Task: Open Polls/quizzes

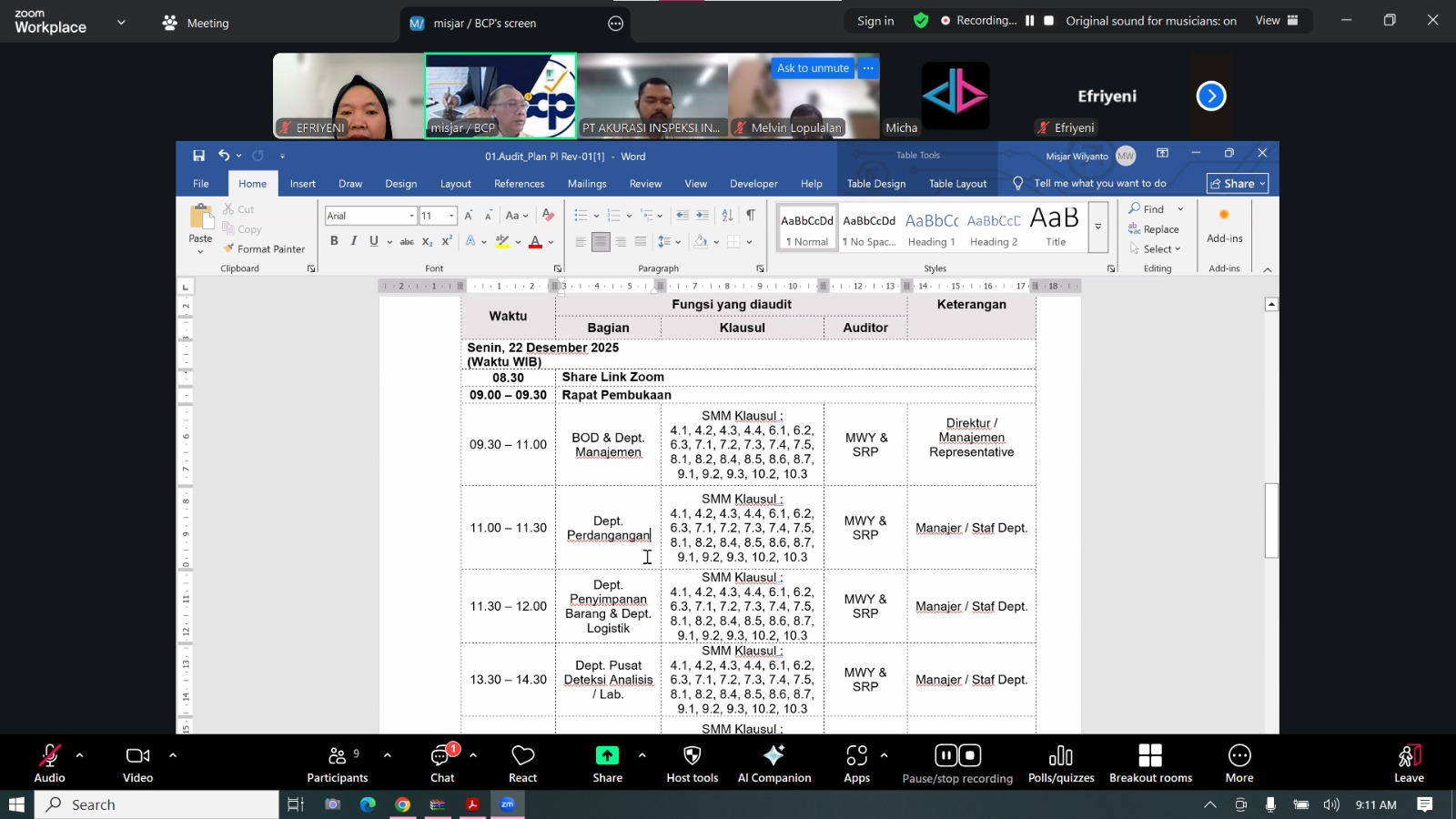Action: [1060, 763]
